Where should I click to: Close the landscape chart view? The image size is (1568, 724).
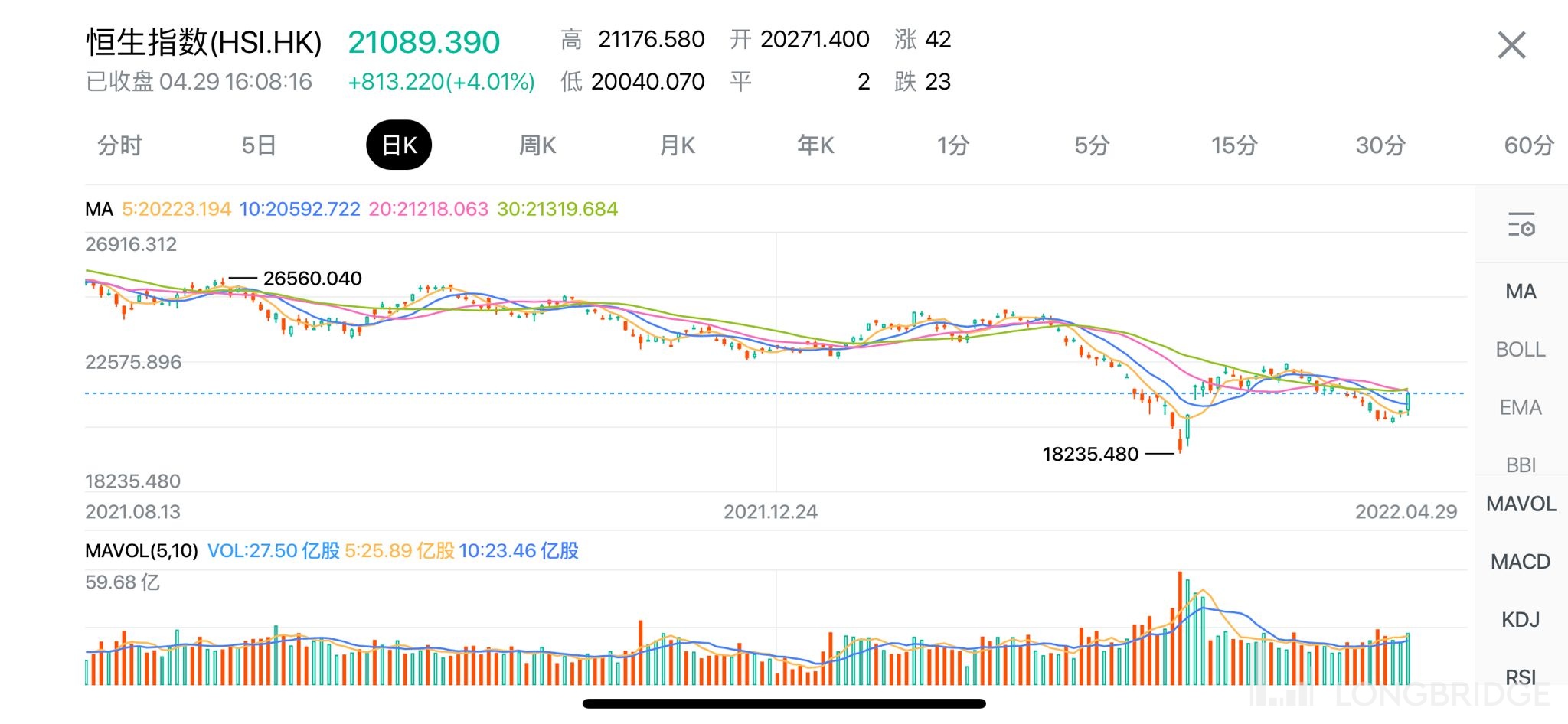1511,45
